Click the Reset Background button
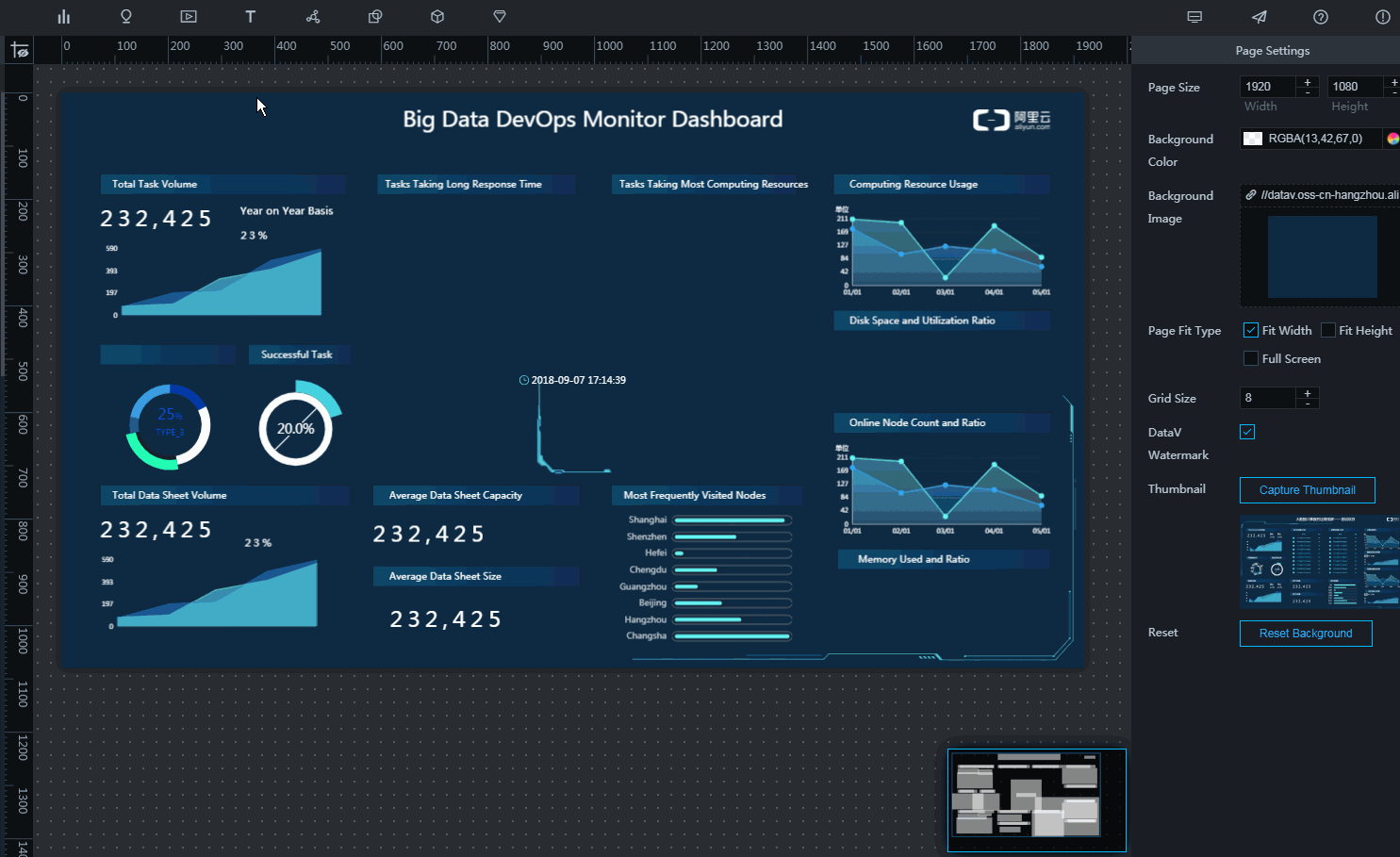This screenshot has height=857, width=1400. coord(1305,634)
